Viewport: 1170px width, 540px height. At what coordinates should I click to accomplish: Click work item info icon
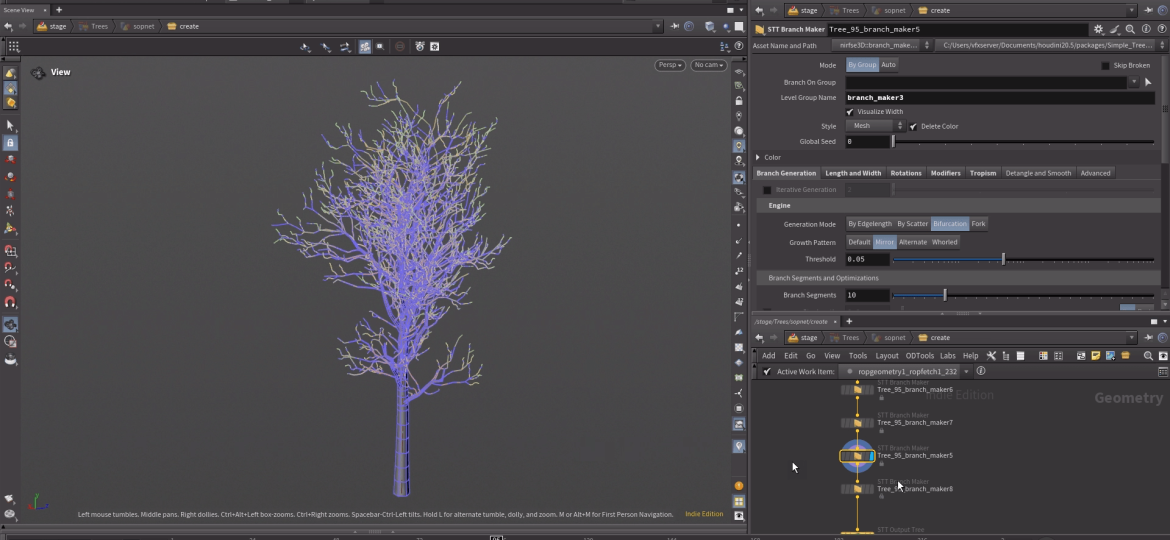click(x=981, y=372)
